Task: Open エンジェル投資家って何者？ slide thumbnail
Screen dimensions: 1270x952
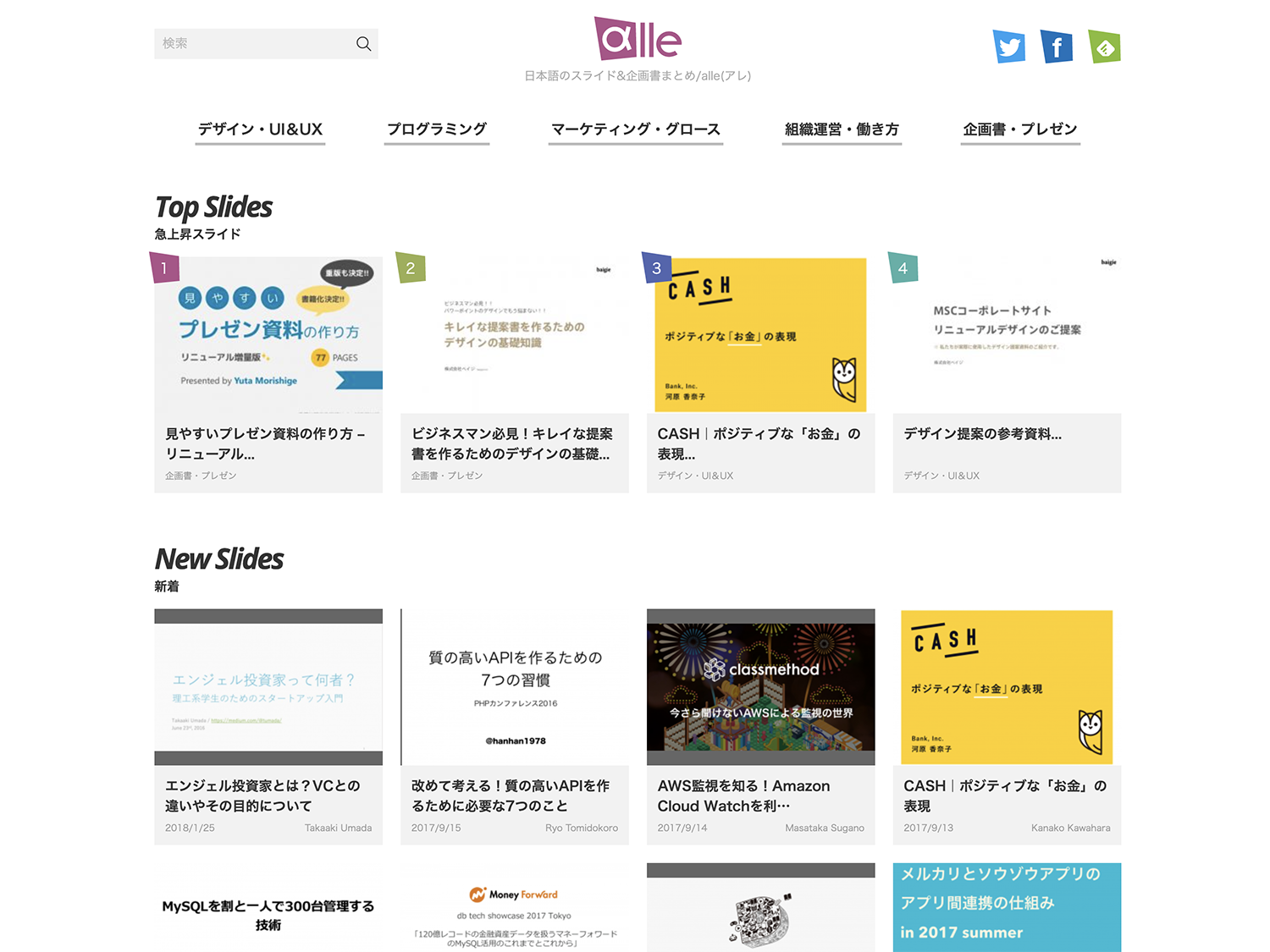Action: point(268,687)
